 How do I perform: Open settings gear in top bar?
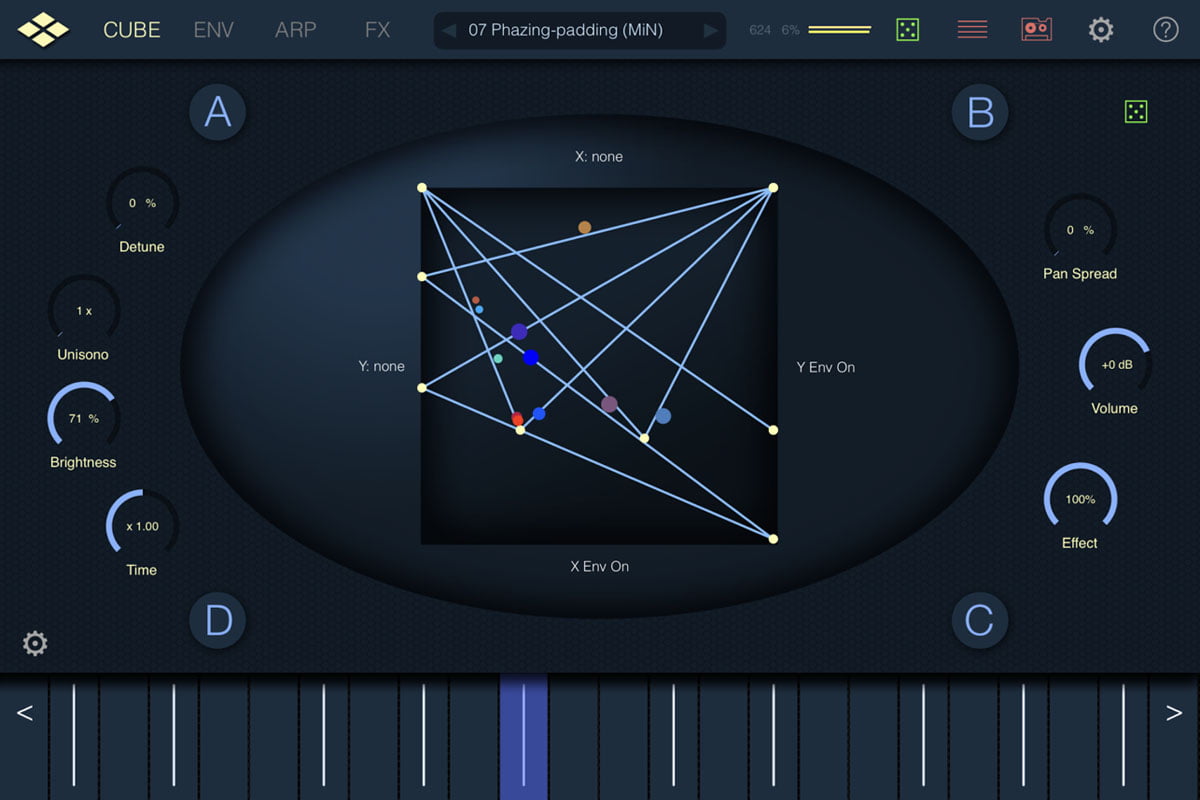[x=1101, y=29]
